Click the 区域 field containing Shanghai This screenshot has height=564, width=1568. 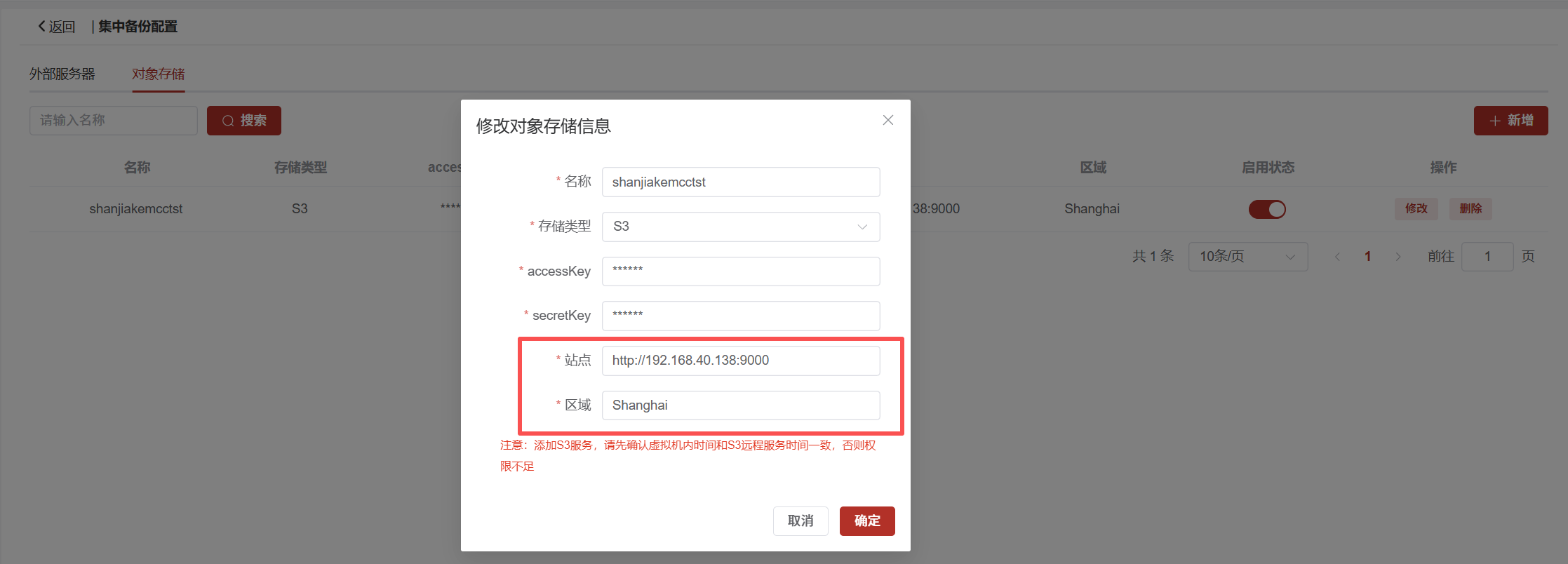pyautogui.click(x=741, y=405)
